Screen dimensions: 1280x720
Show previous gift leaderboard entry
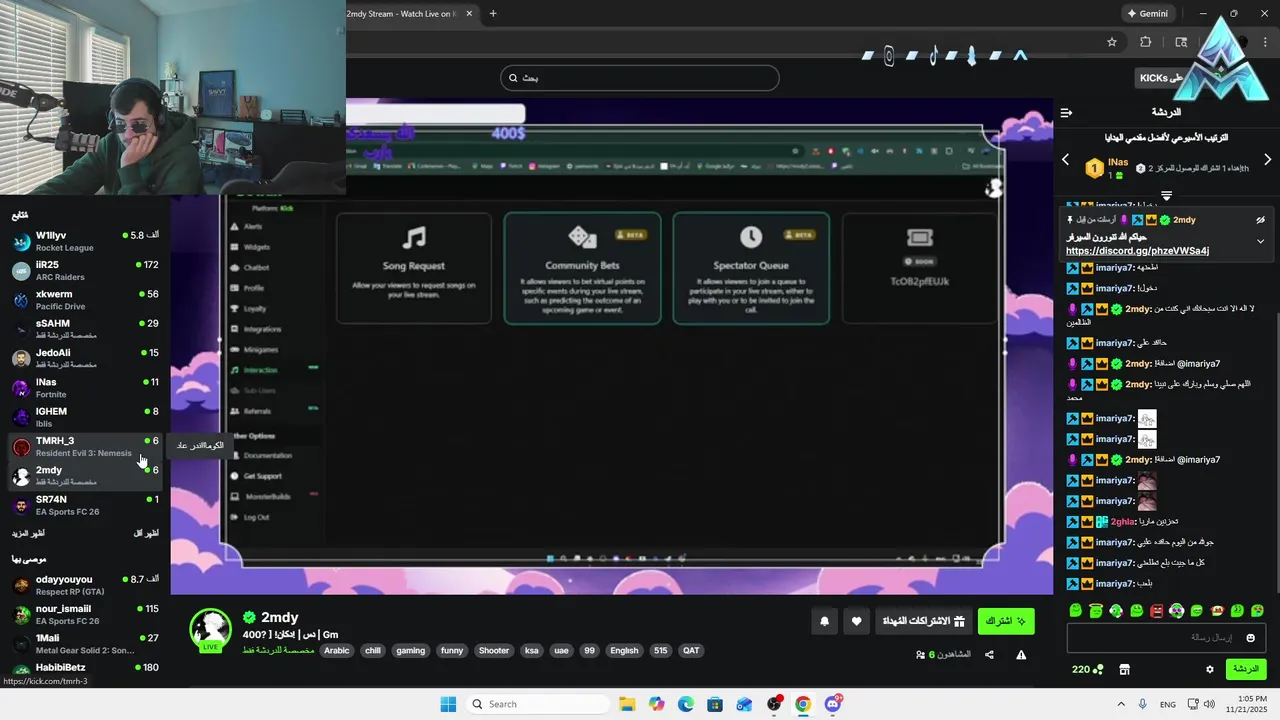point(1065,160)
